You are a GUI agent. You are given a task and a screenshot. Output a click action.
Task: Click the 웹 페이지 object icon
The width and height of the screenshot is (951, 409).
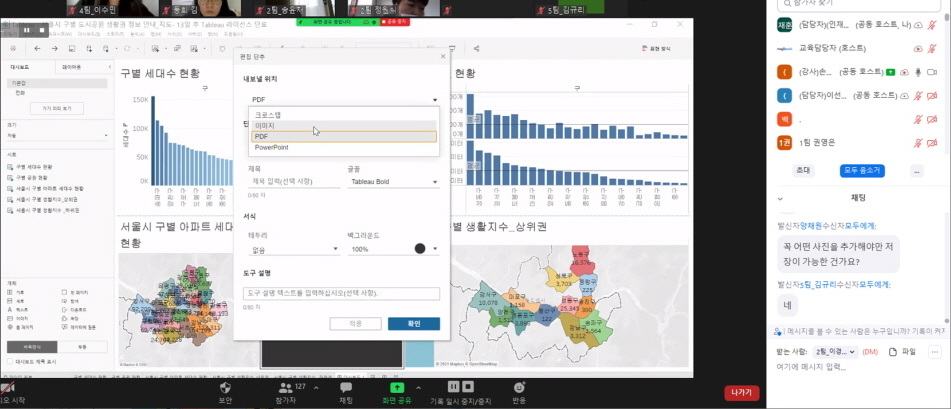coord(10,326)
